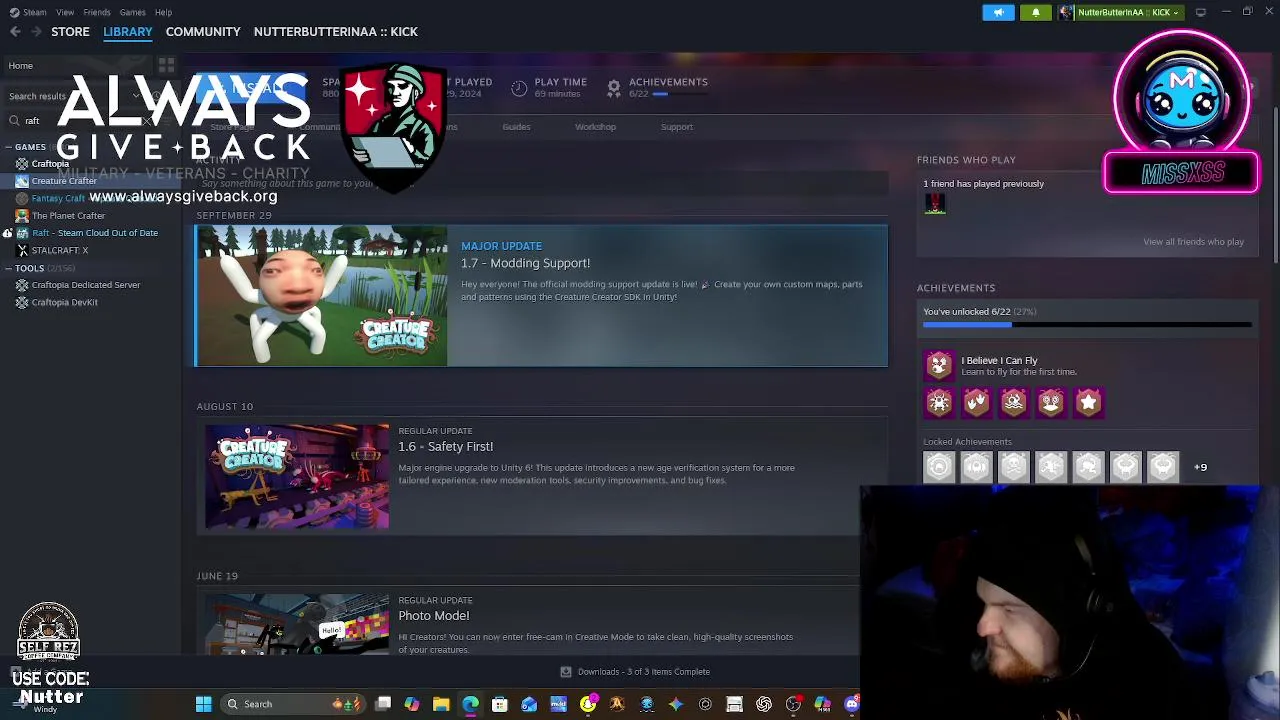Click the footprints unlocked achievement badge
This screenshot has height=720, width=1280.
click(976, 402)
